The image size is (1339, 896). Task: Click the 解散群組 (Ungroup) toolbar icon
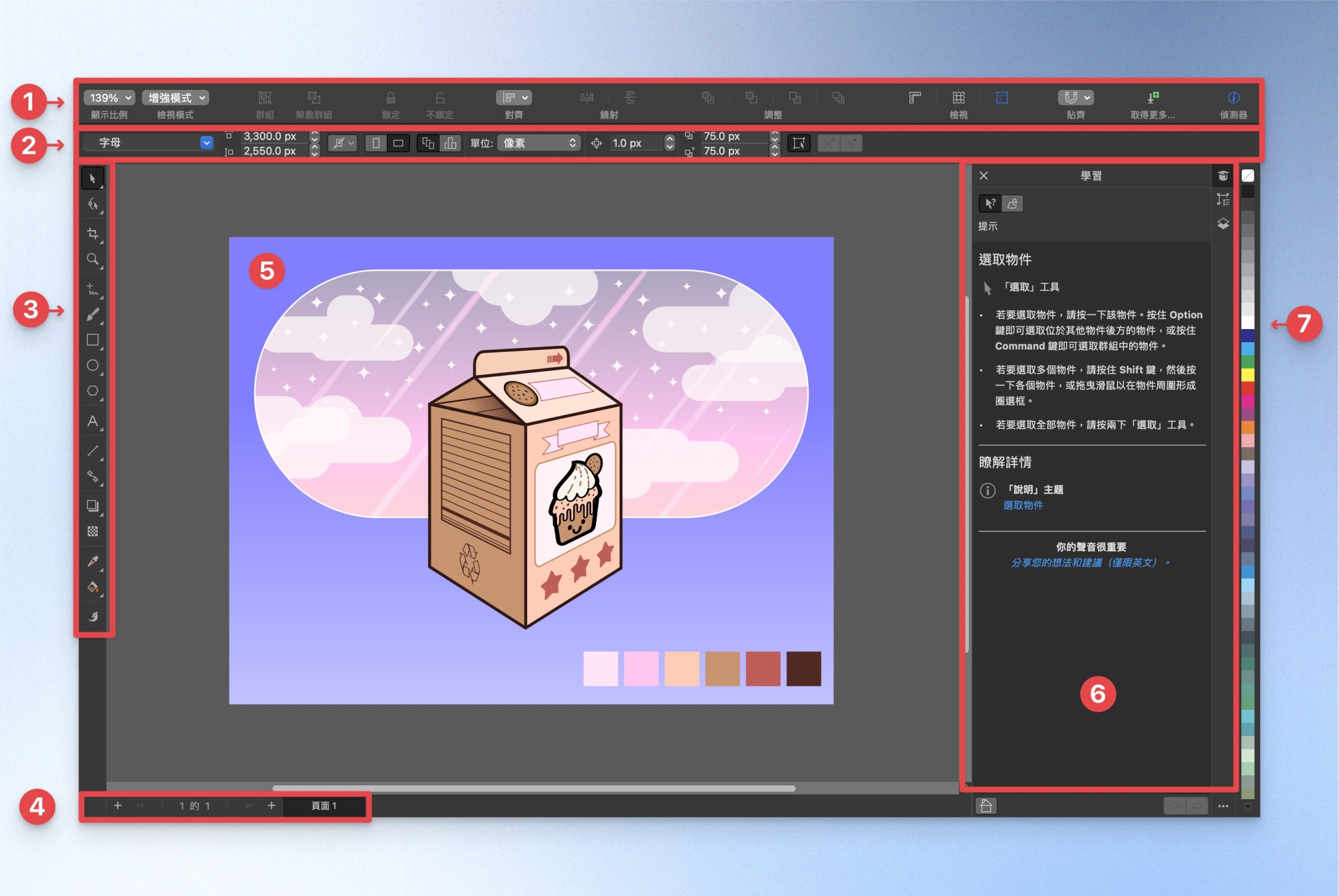(x=314, y=98)
